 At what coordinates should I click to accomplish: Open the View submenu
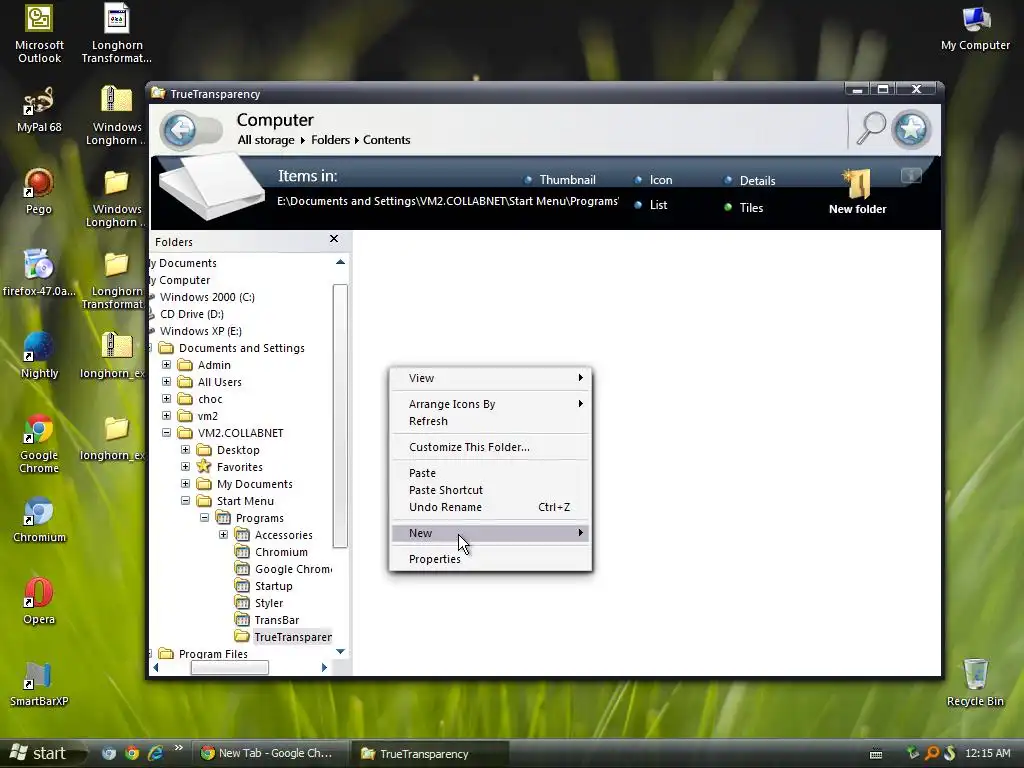(x=490, y=378)
